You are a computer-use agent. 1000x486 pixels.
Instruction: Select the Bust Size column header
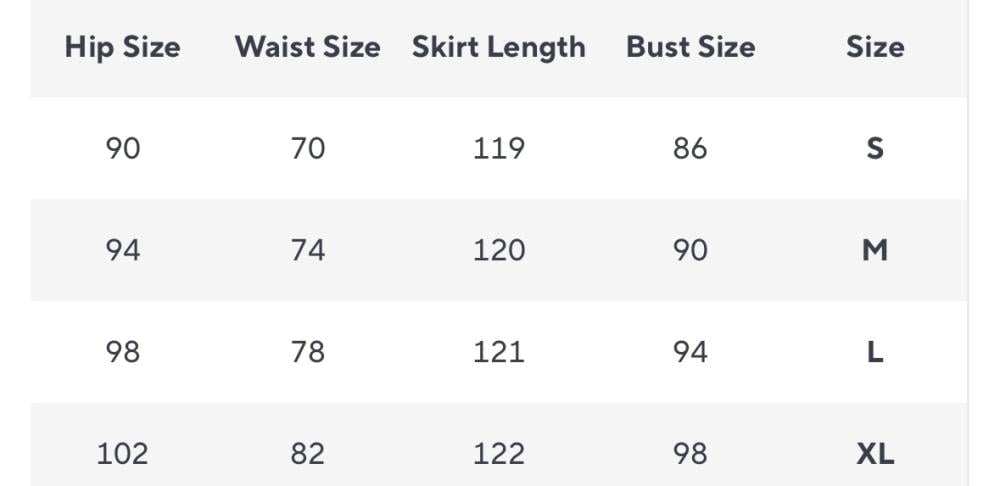690,47
